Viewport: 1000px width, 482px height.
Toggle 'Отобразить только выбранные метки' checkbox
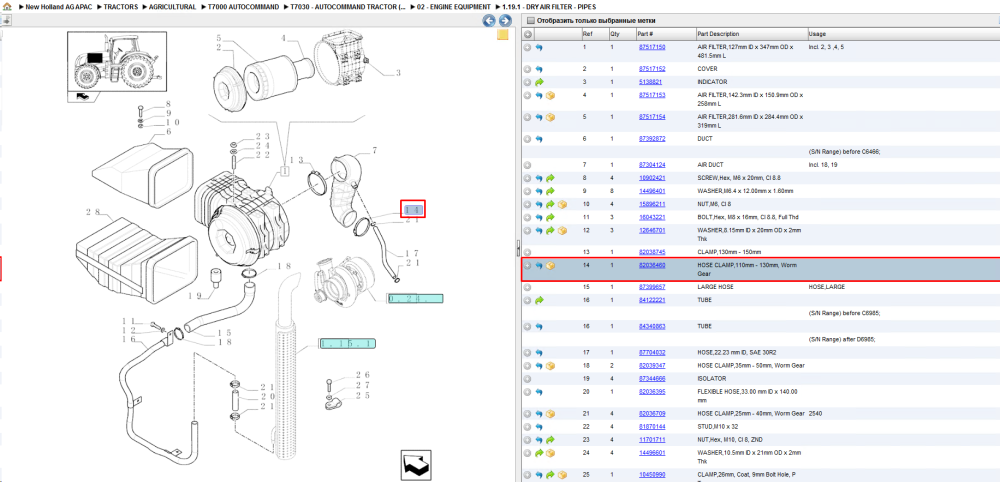tap(529, 20)
